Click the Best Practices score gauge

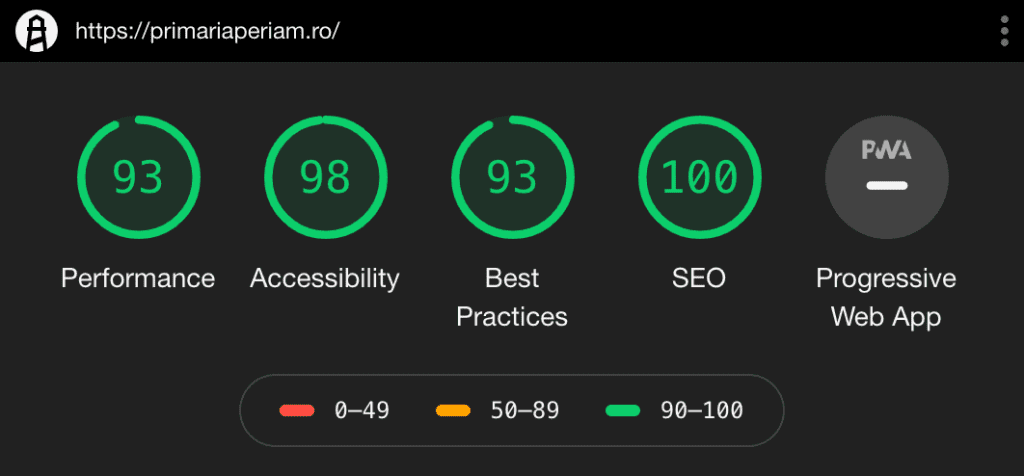click(512, 177)
